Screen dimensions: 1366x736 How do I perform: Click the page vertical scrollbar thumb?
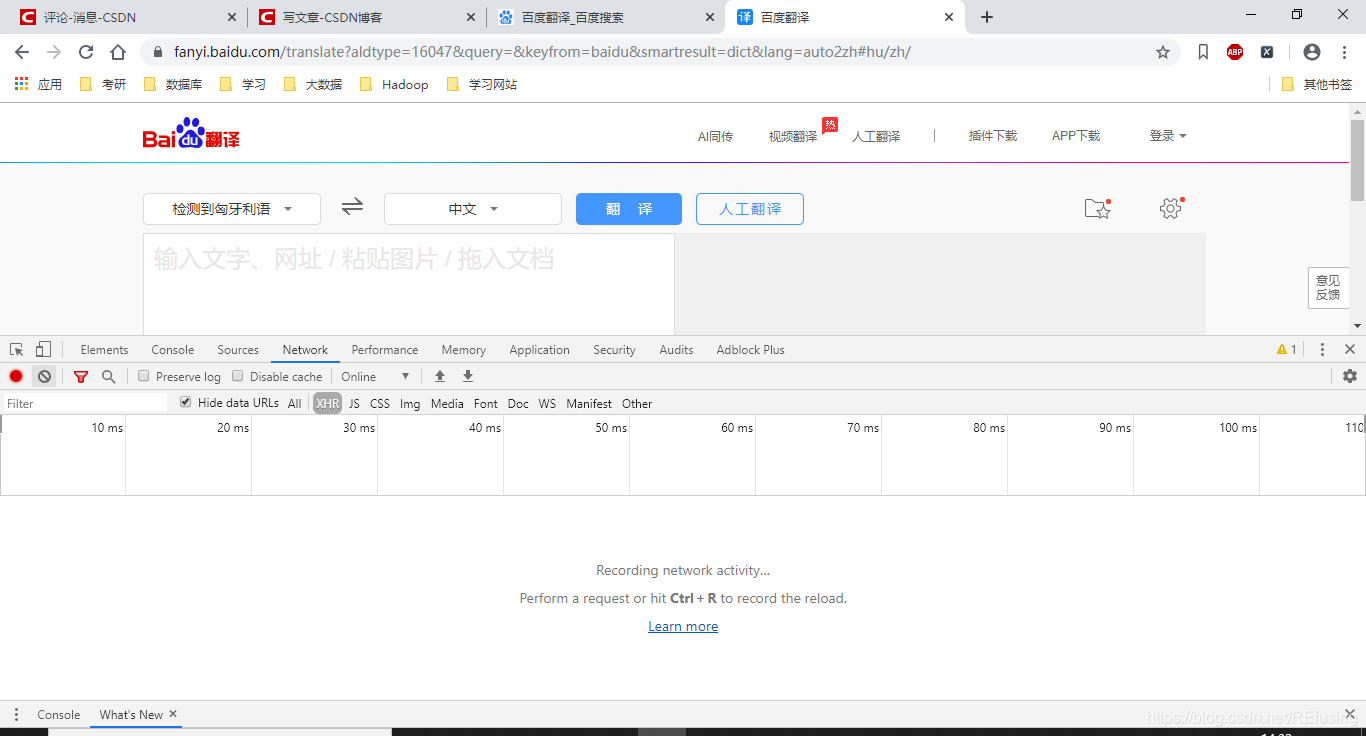[x=1357, y=160]
